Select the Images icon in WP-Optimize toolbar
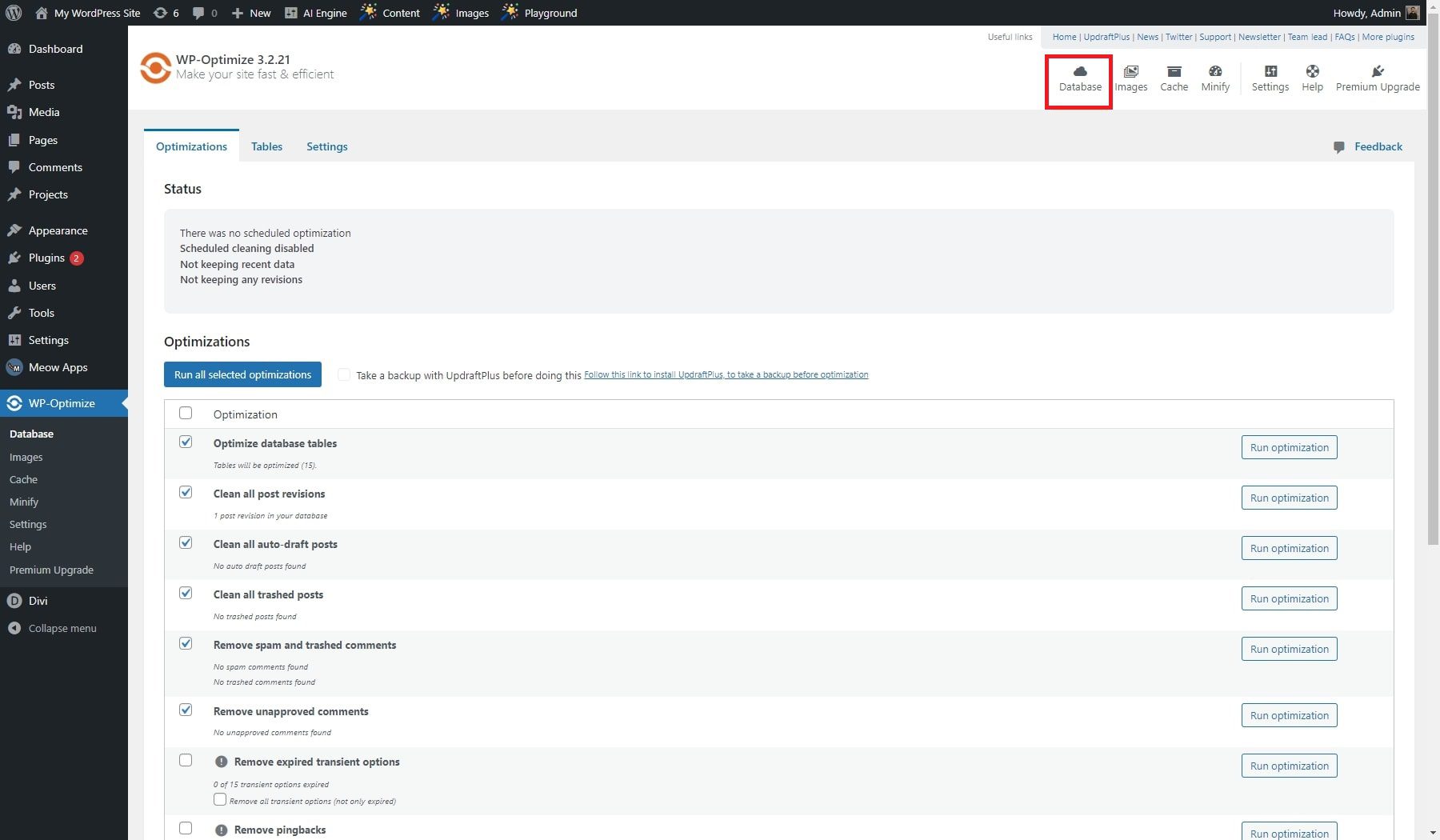 (x=1131, y=78)
